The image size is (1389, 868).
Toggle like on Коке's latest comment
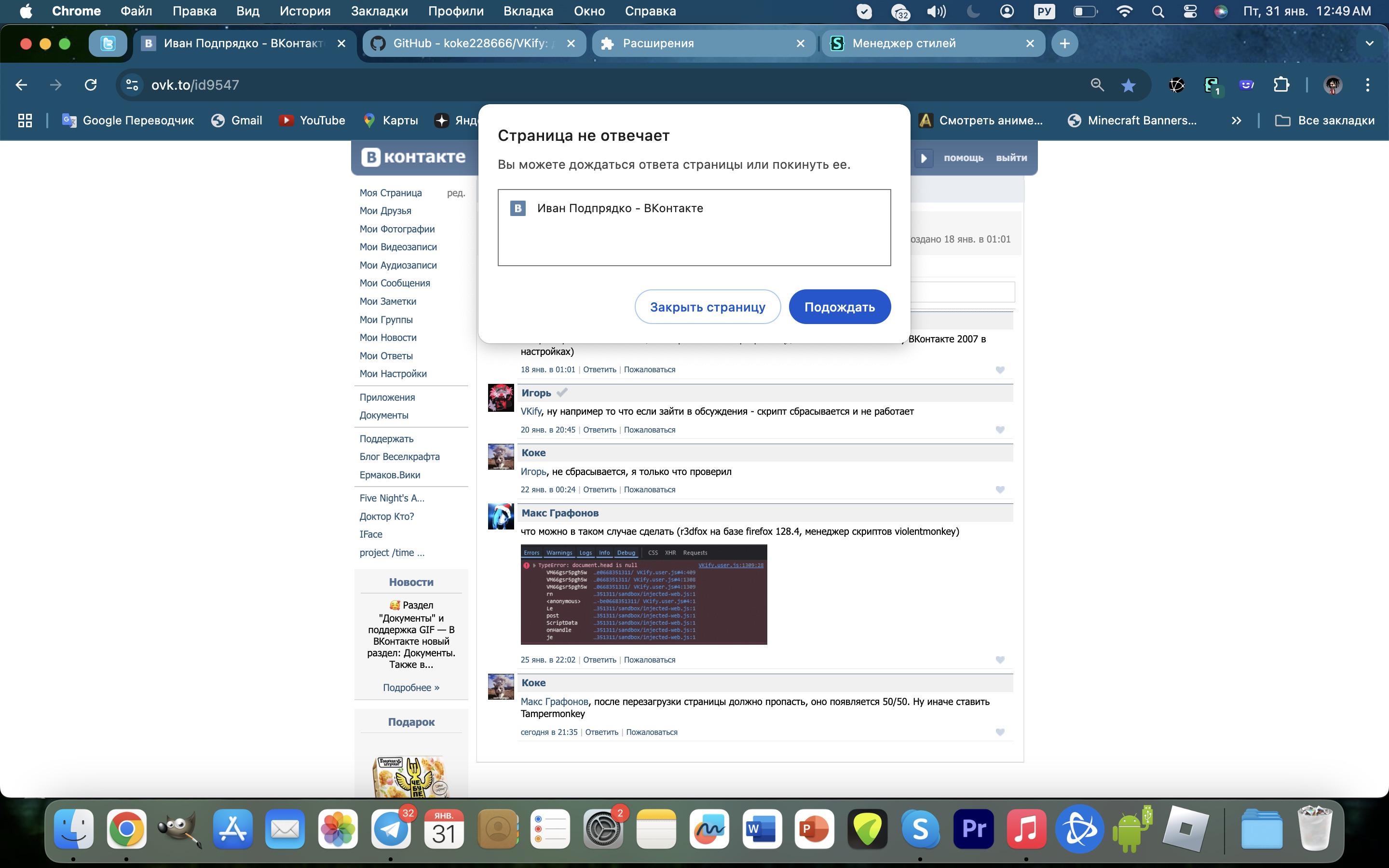tap(1000, 732)
